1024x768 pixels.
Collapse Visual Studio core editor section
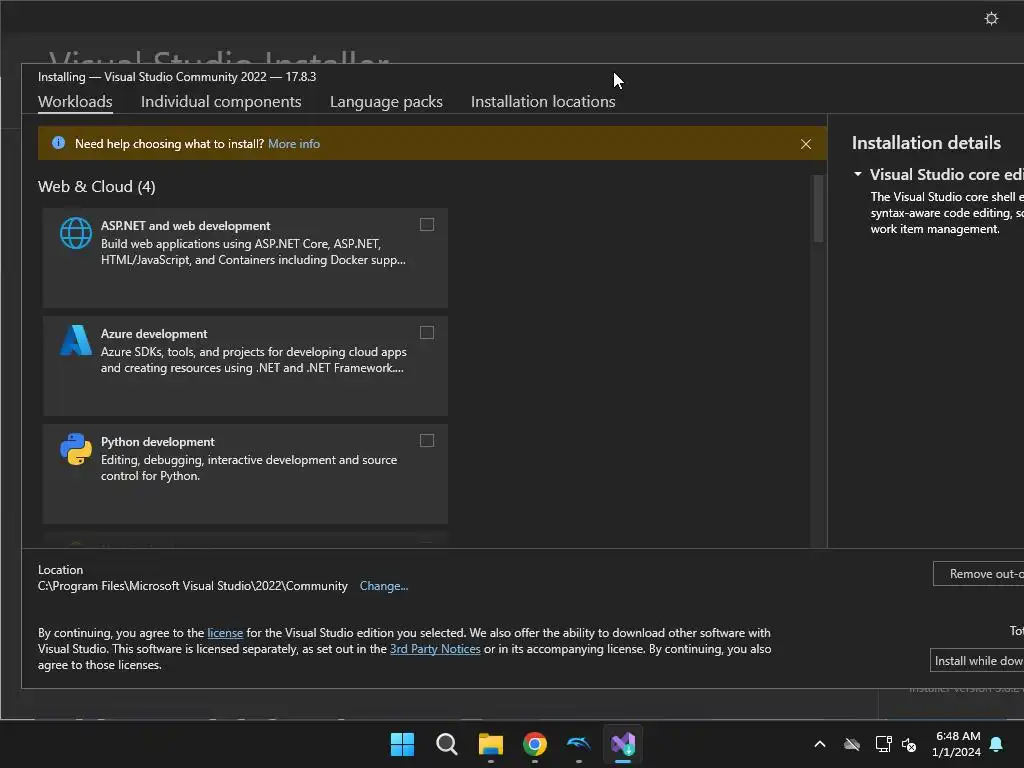point(857,174)
